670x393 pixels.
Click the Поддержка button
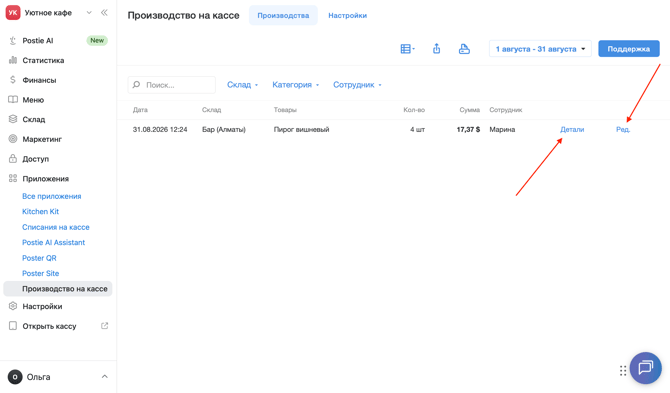pyautogui.click(x=629, y=49)
